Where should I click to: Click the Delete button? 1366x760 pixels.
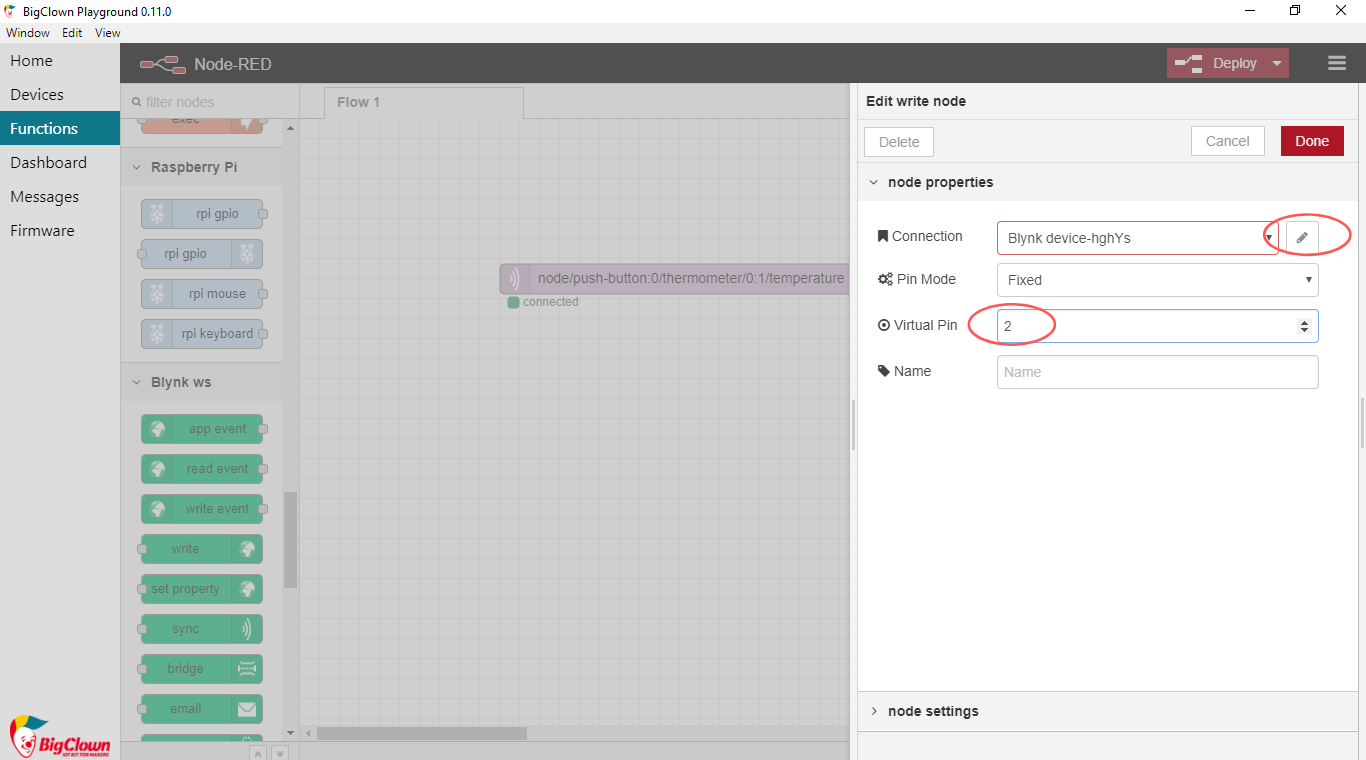pos(899,142)
